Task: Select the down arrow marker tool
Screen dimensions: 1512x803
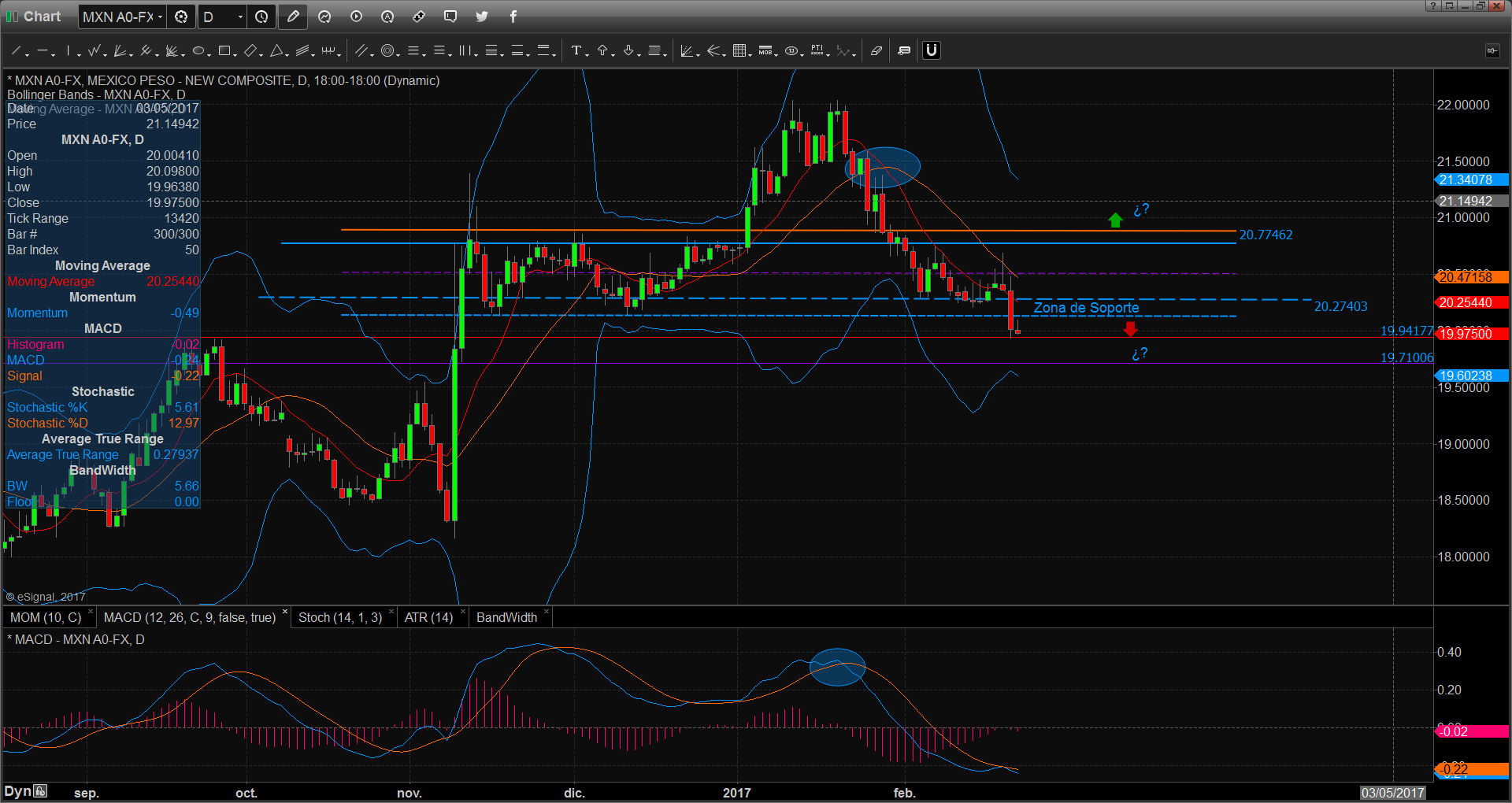Action: tap(628, 51)
